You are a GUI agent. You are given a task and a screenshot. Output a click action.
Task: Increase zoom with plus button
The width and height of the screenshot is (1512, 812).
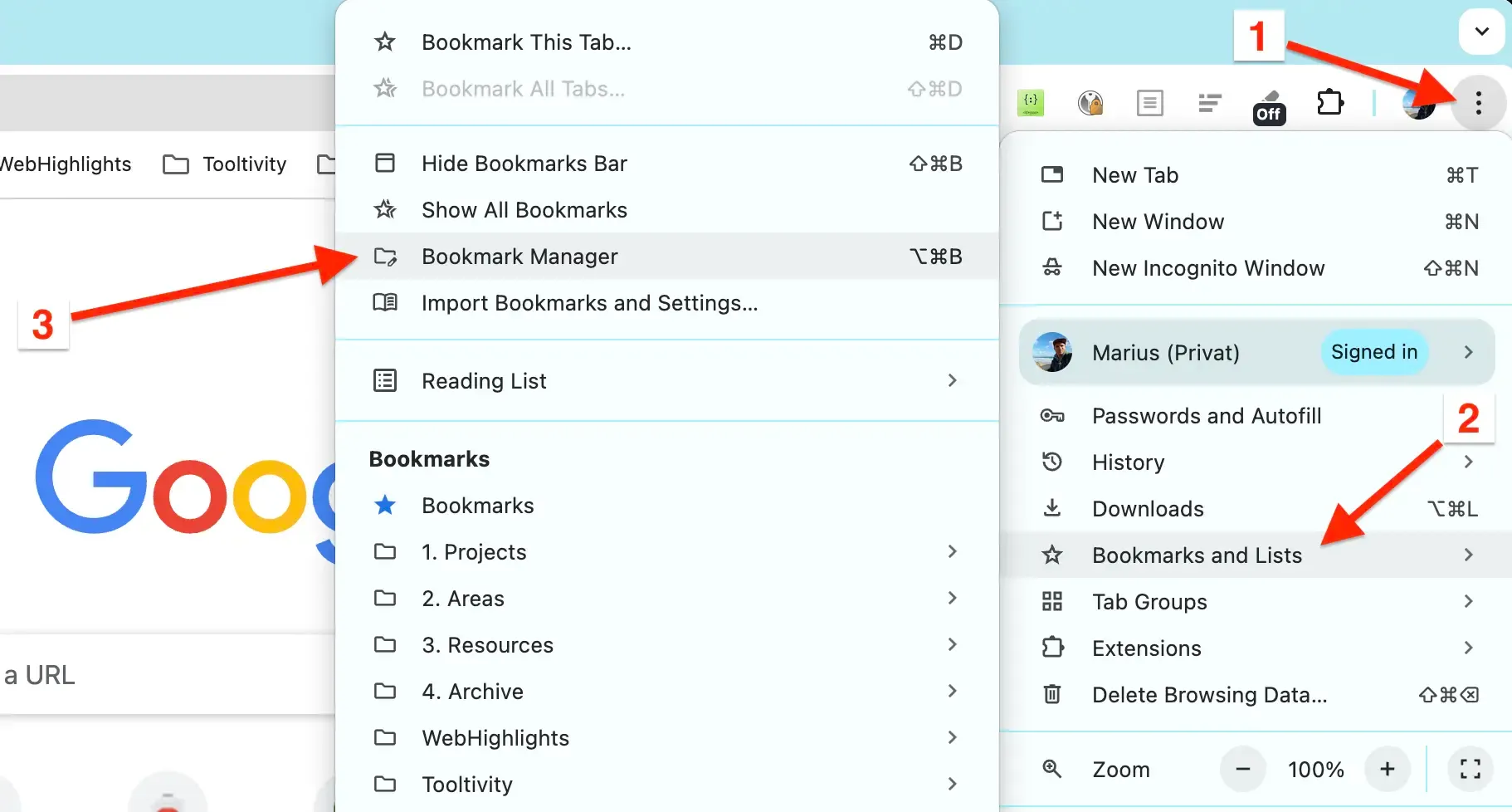[1388, 769]
